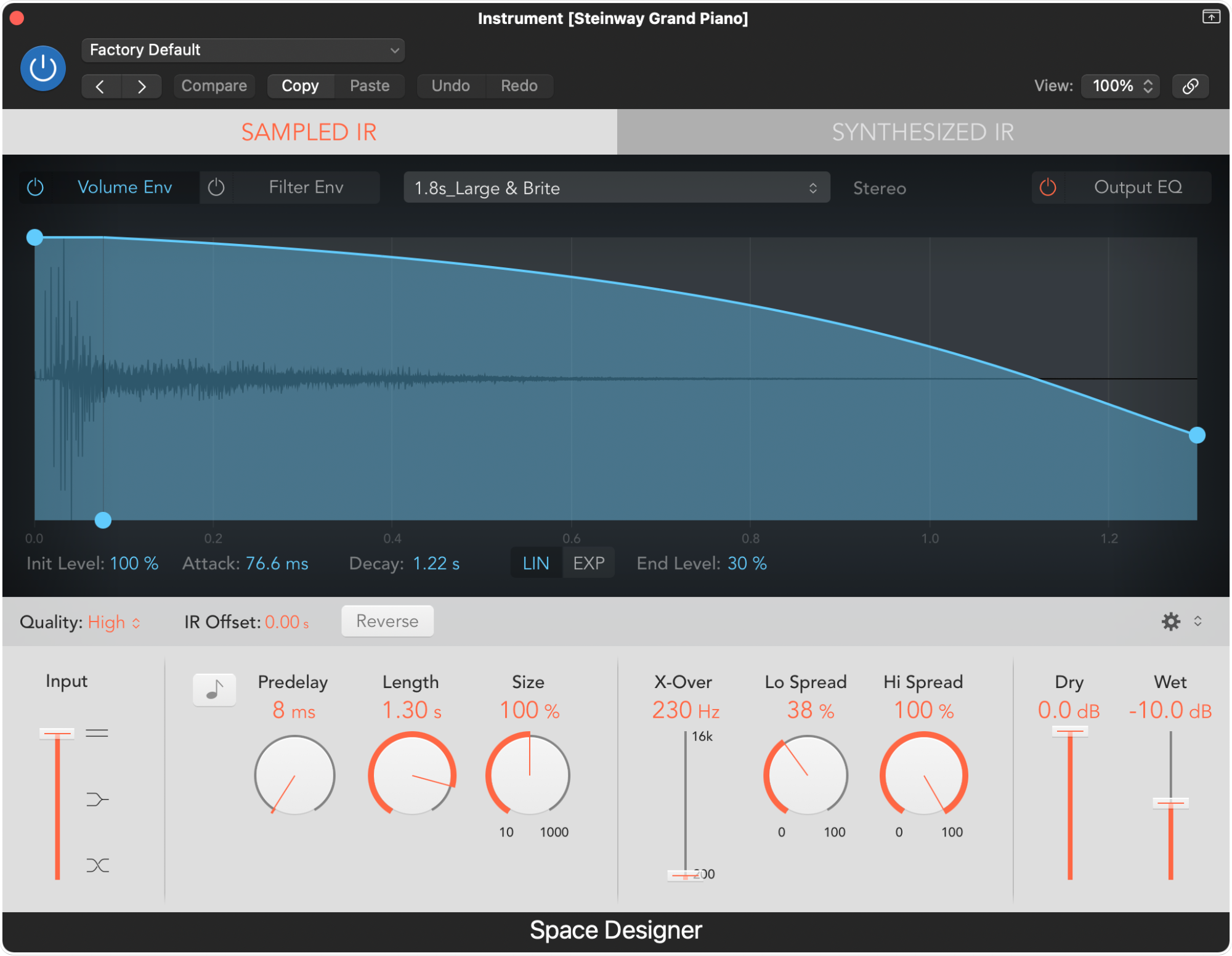Click the Undo button
The image size is (1232, 956).
click(450, 86)
